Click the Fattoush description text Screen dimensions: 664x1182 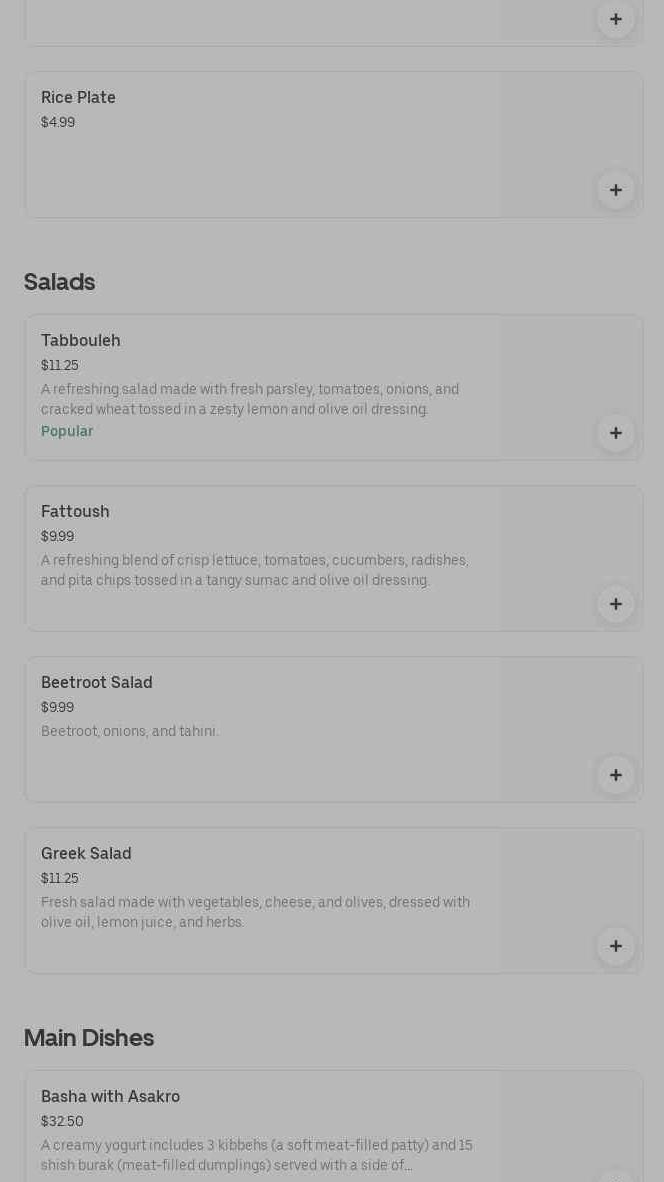(x=254, y=570)
